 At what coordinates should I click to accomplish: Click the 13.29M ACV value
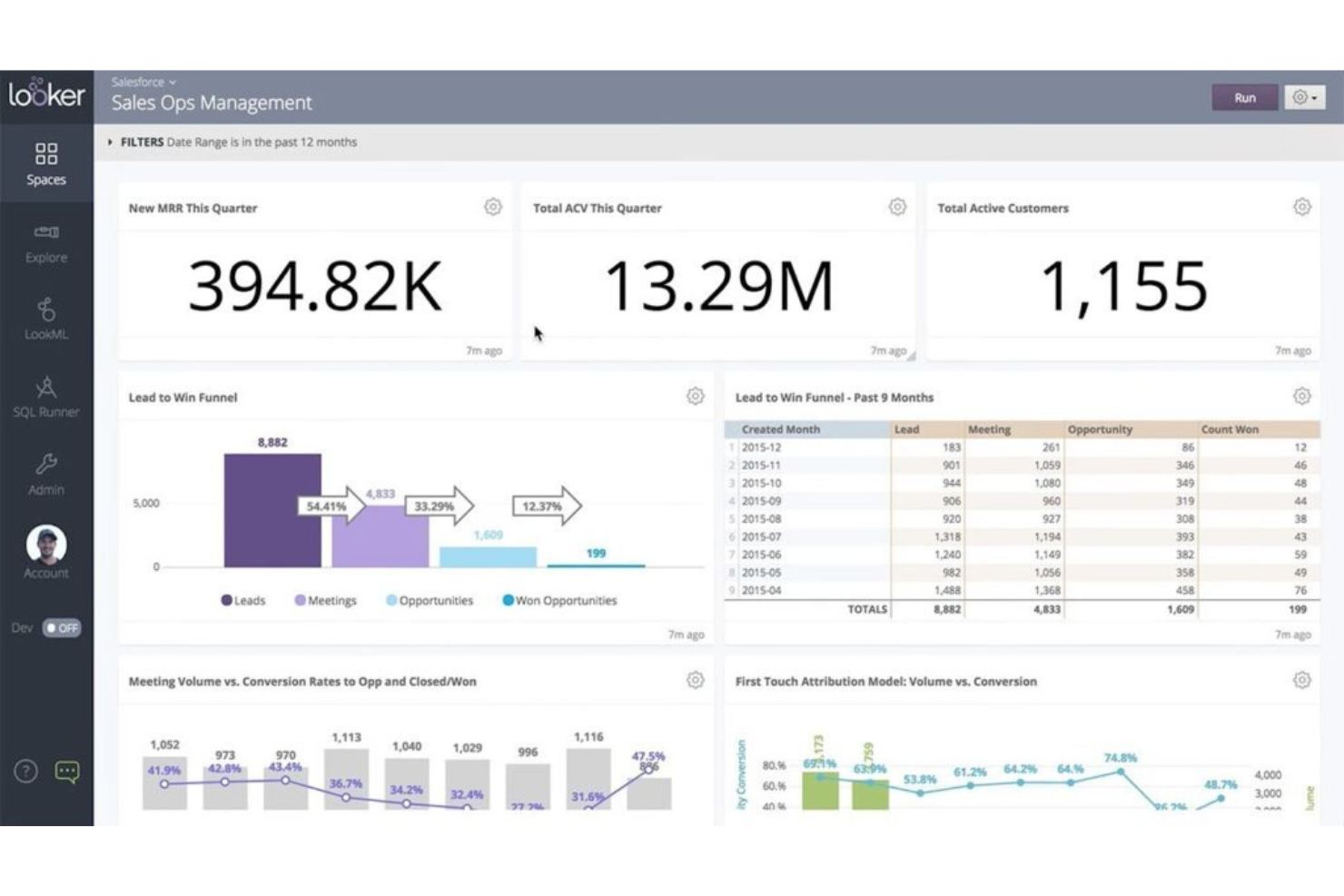(718, 286)
